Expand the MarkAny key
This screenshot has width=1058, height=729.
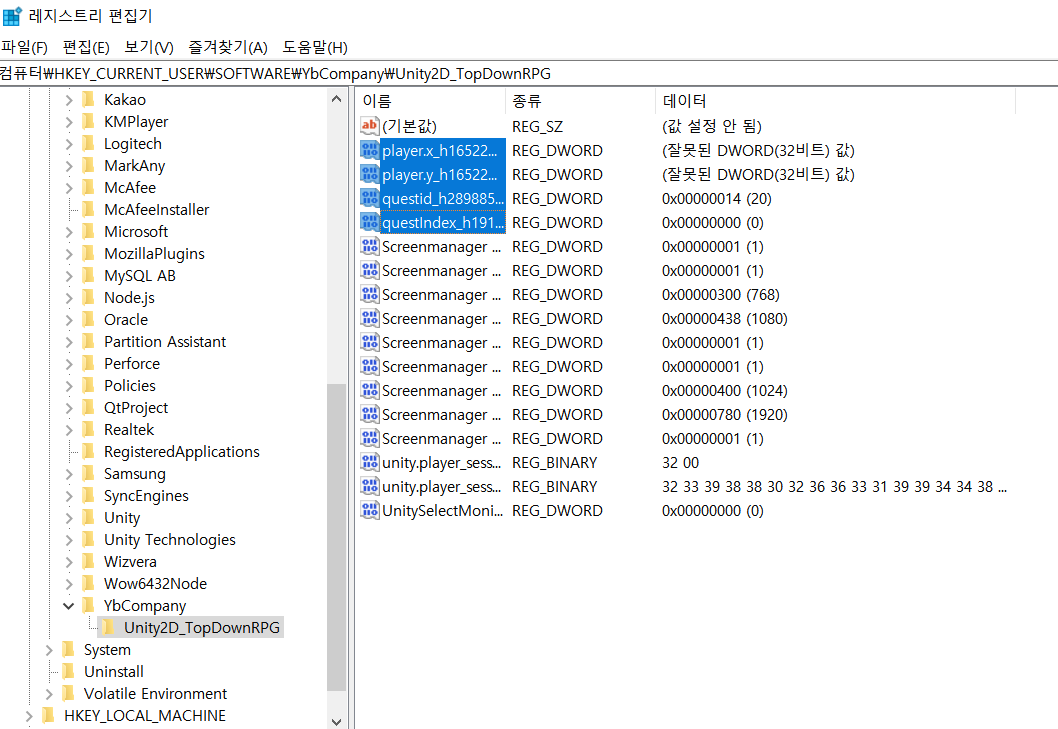[69, 166]
